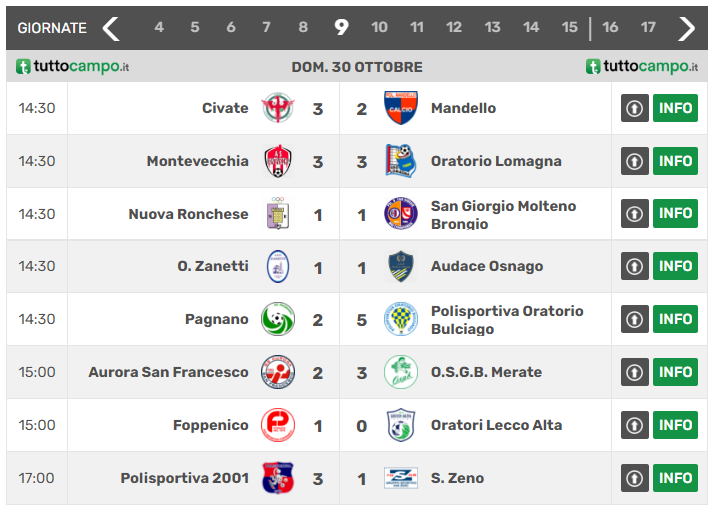Open the San Giorgio Molteno Brongio team link
712x507 pixels.
(503, 214)
